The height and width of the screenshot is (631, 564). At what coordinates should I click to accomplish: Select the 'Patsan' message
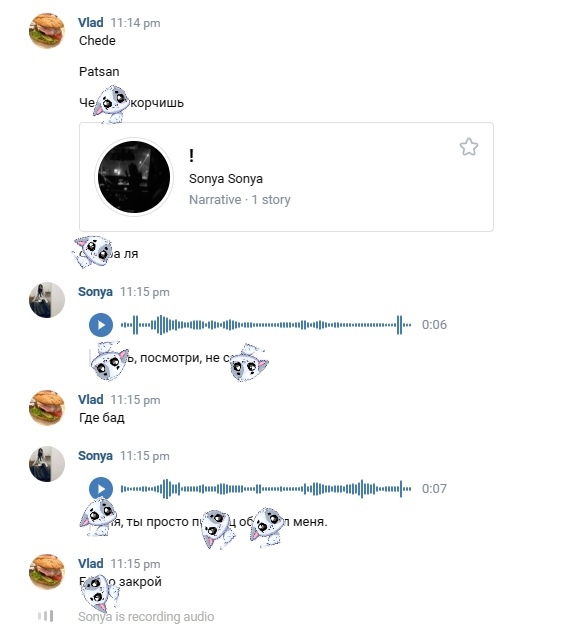point(99,72)
